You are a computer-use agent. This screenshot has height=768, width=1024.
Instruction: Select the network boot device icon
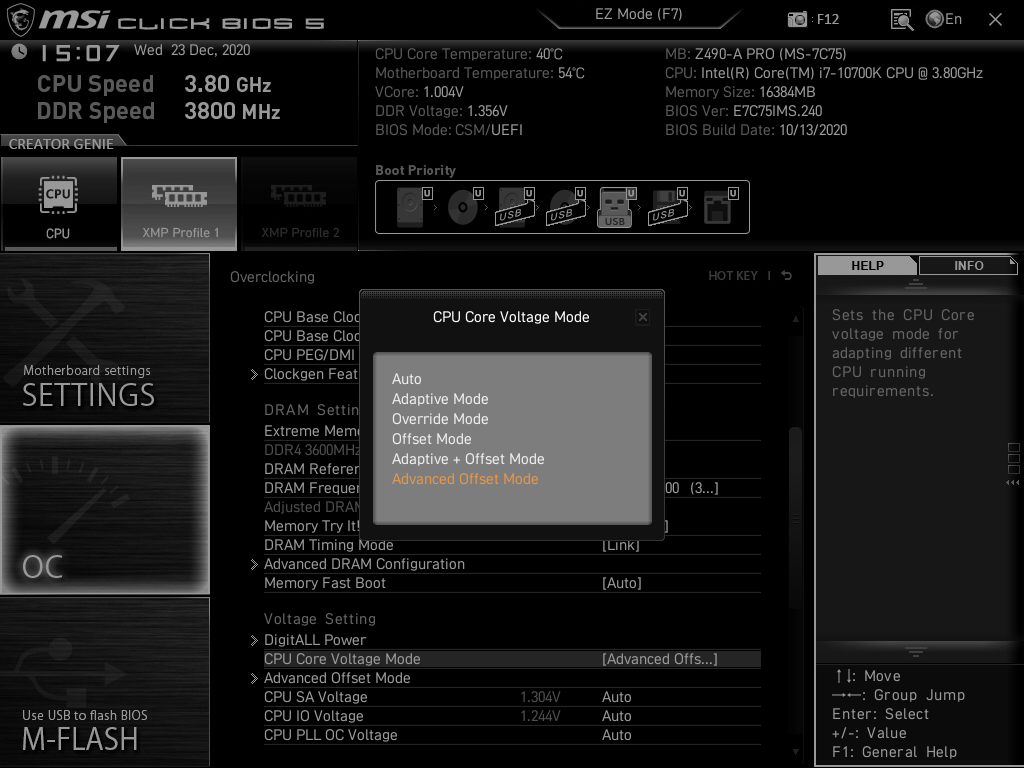coord(720,207)
